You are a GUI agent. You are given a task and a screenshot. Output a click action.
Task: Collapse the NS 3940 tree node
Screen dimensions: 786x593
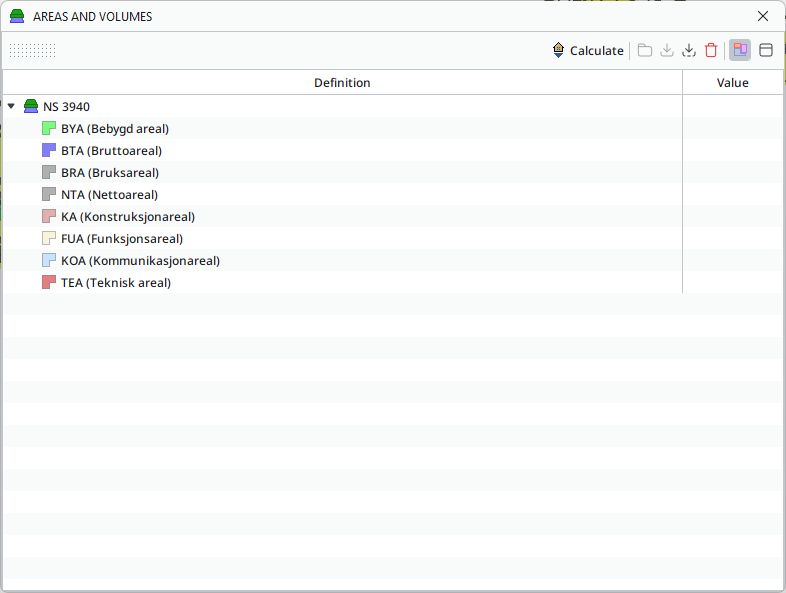tap(11, 106)
